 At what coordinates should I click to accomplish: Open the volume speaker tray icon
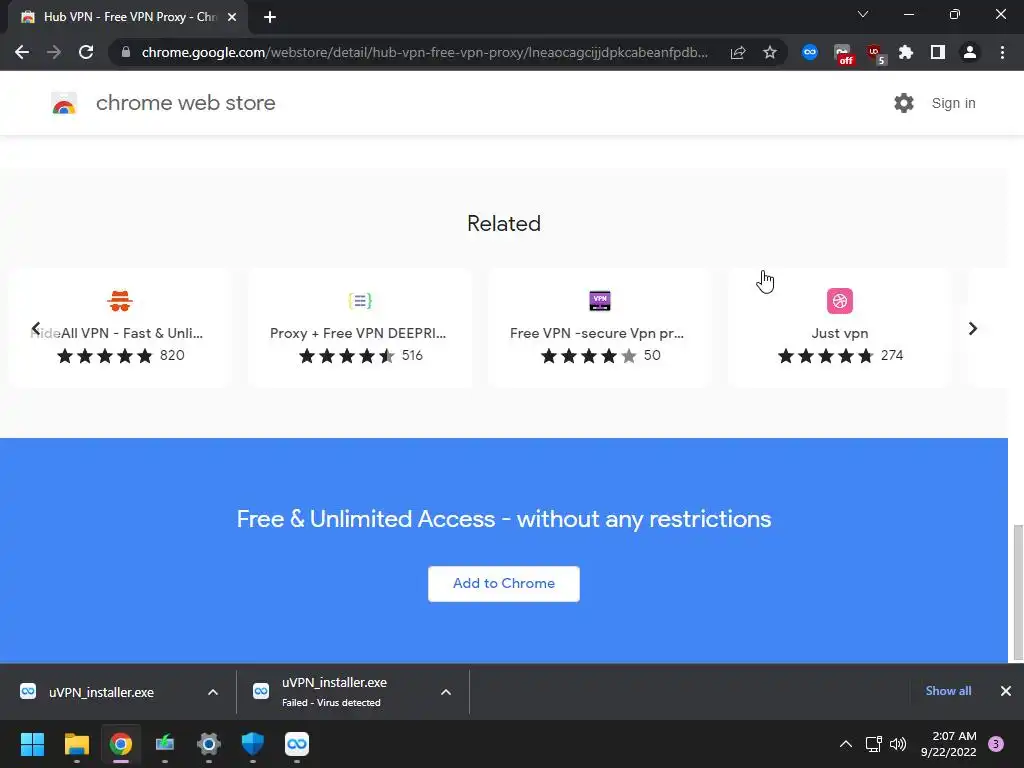pos(898,744)
